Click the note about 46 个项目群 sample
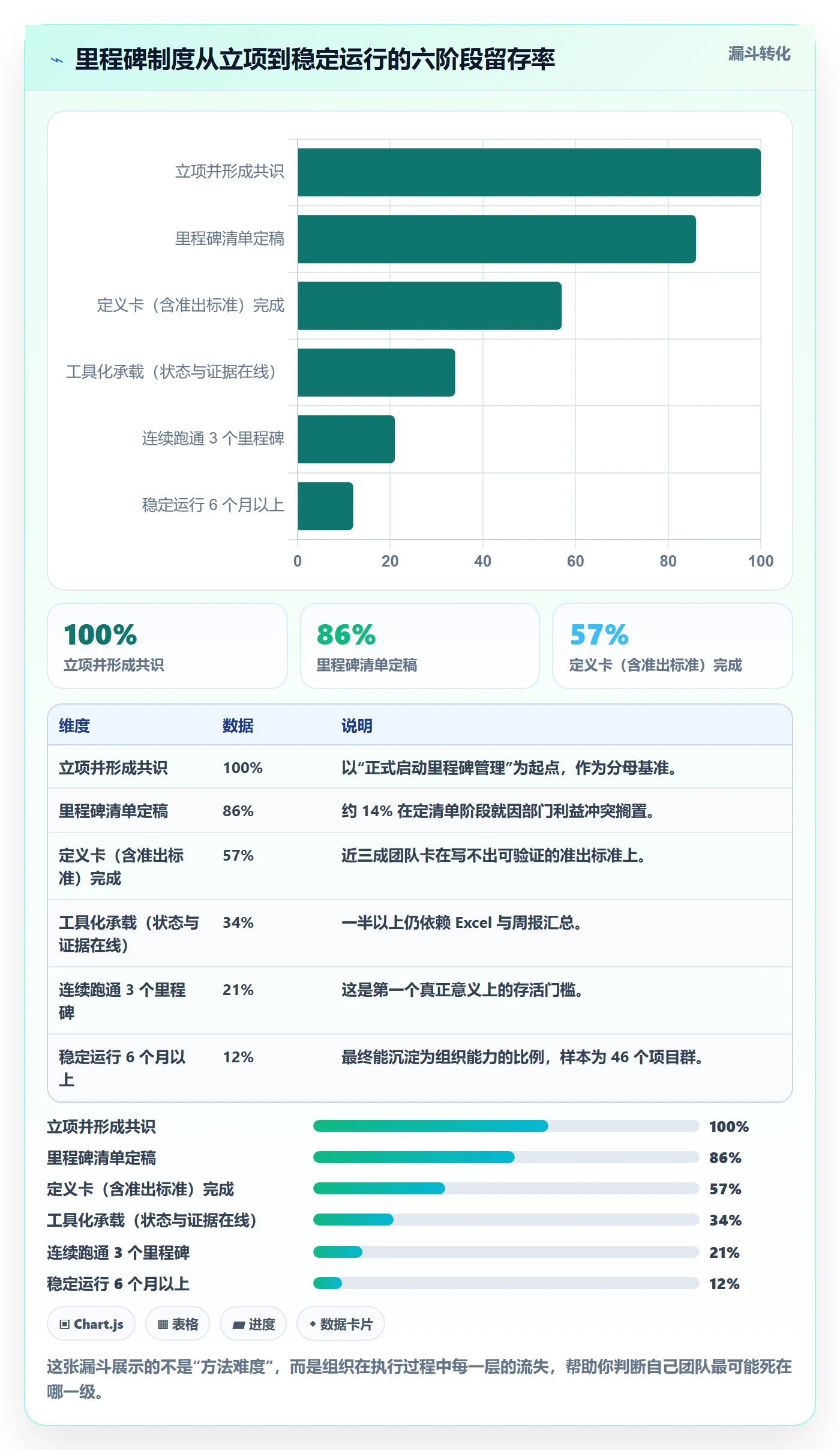Image resolution: width=840 pixels, height=1450 pixels. tap(522, 1057)
